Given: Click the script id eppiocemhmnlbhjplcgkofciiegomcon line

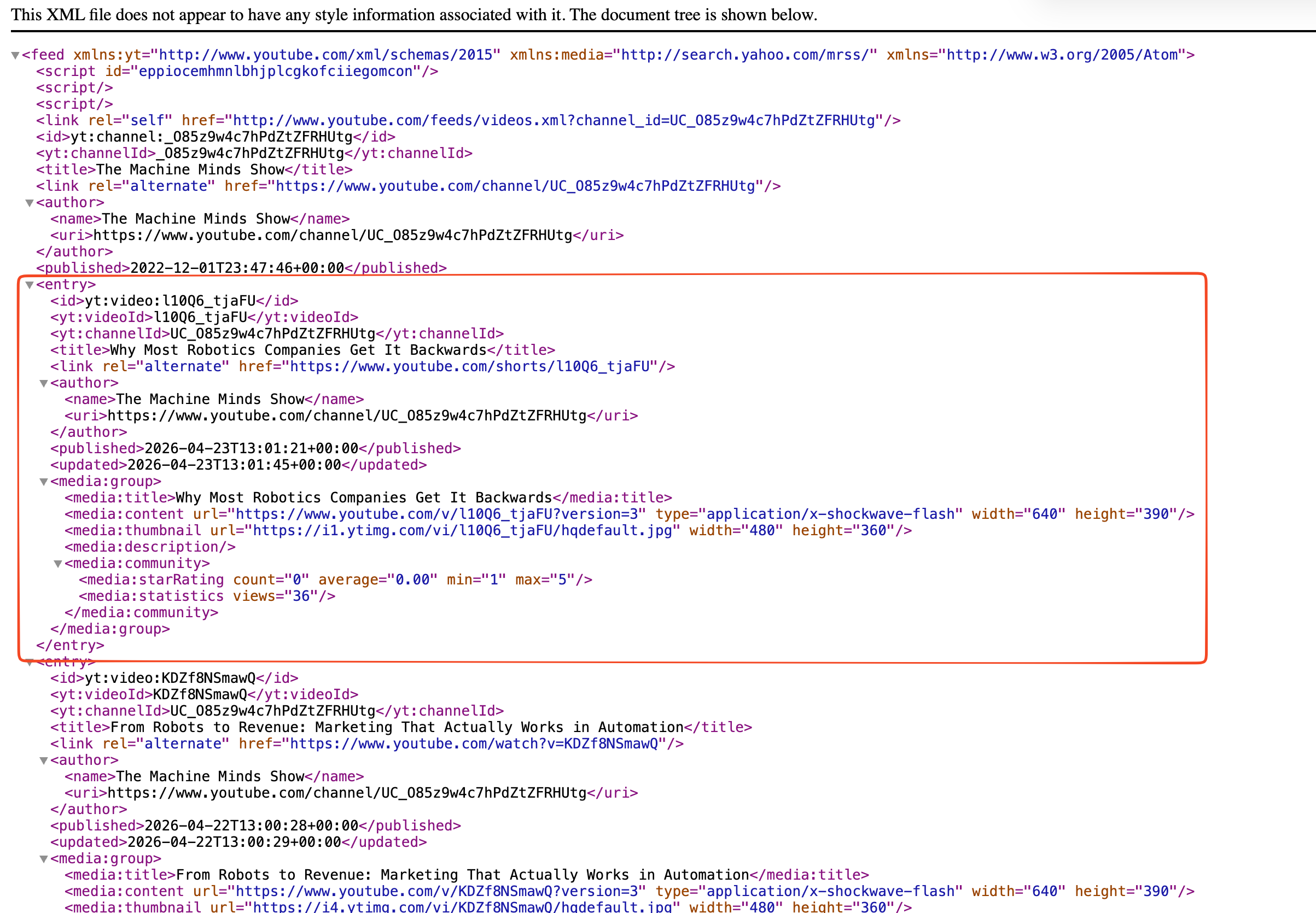Looking at the screenshot, I should (237, 72).
